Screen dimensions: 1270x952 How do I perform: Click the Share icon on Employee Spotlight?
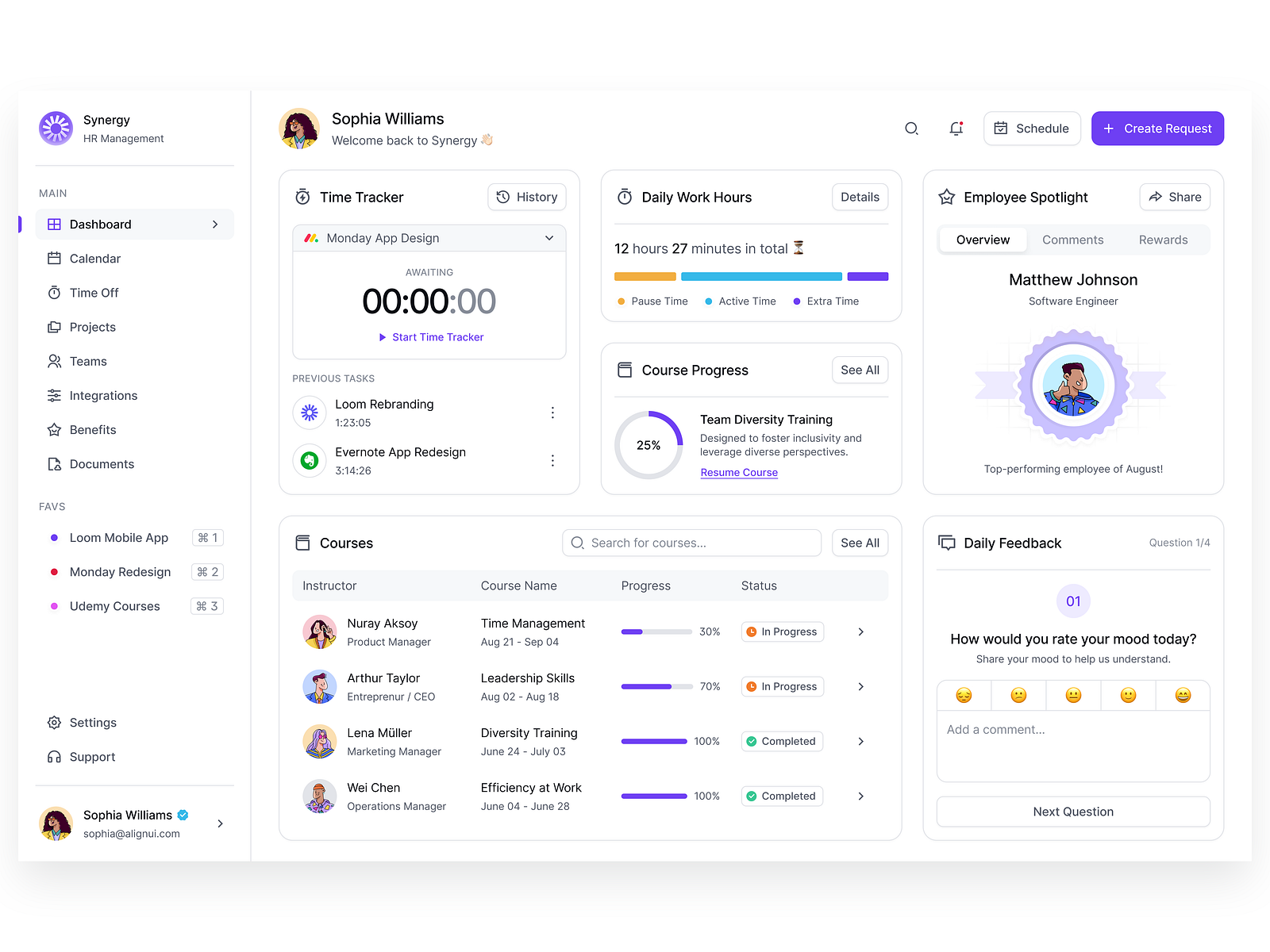click(x=1156, y=197)
